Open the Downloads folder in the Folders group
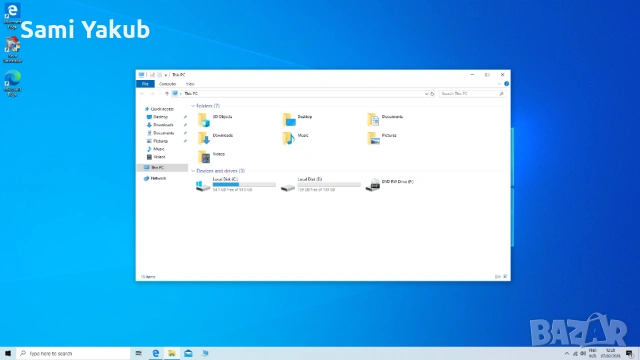The height and width of the screenshot is (360, 640). pyautogui.click(x=216, y=138)
